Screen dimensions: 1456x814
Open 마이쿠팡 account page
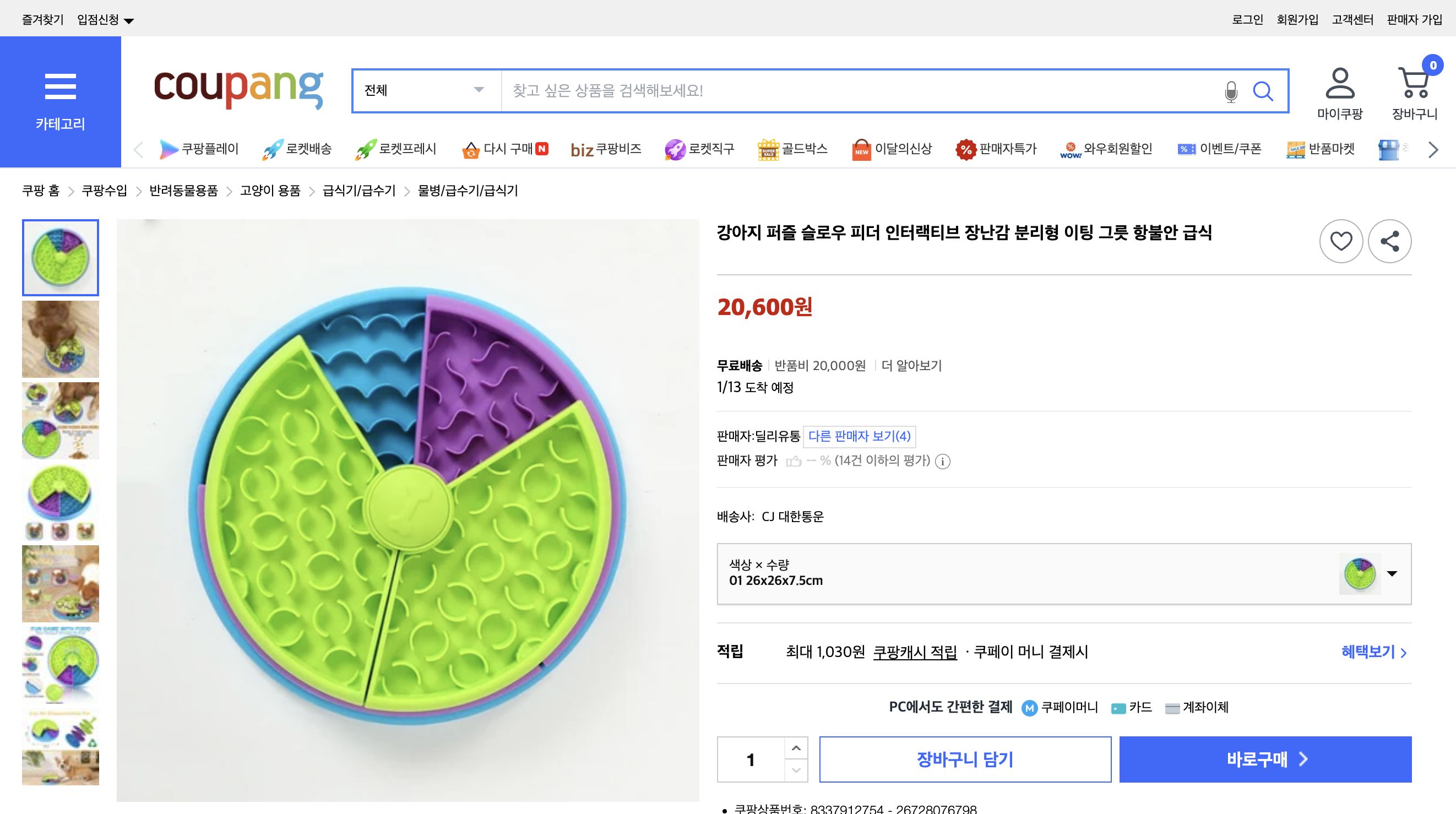[1341, 90]
